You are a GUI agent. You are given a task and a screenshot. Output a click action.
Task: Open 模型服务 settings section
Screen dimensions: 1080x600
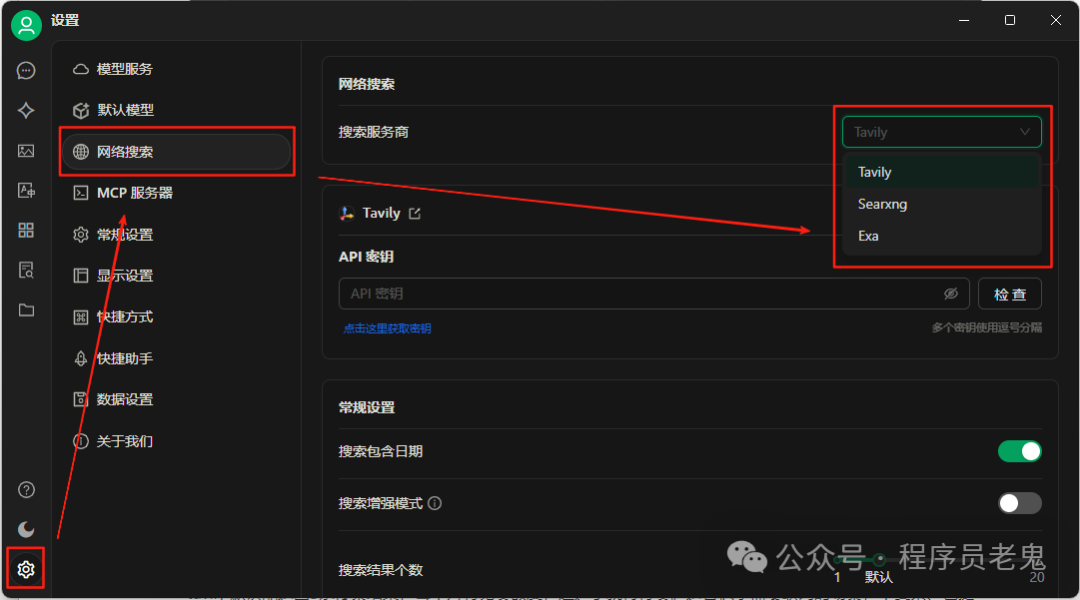click(x=176, y=69)
